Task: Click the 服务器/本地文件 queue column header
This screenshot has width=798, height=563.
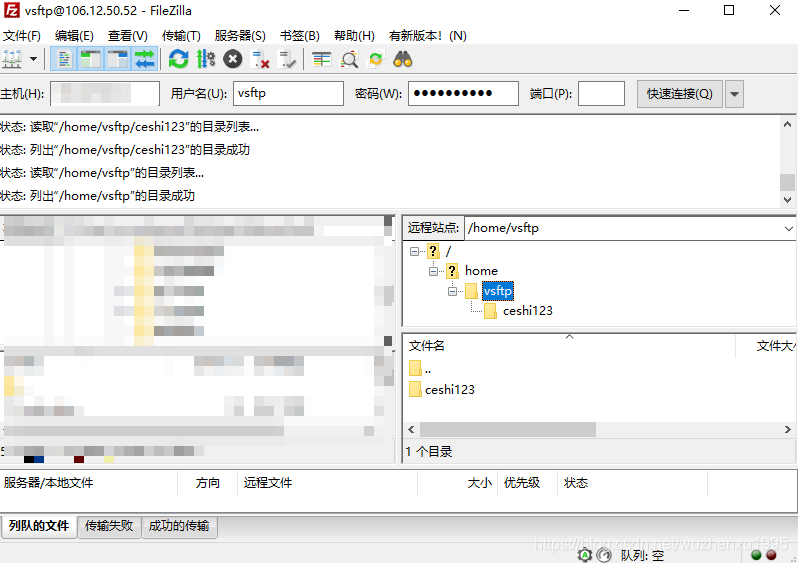Action: pyautogui.click(x=90, y=483)
